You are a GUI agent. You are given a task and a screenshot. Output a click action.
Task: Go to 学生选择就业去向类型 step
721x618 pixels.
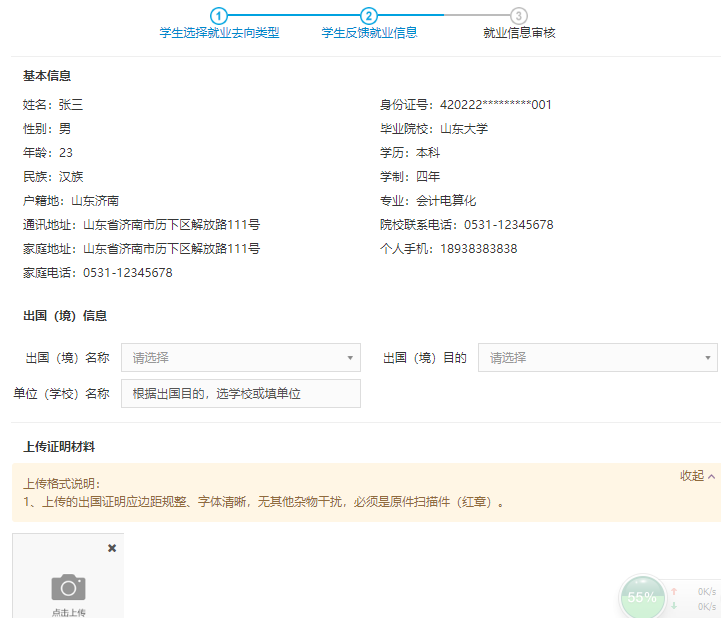coord(219,33)
